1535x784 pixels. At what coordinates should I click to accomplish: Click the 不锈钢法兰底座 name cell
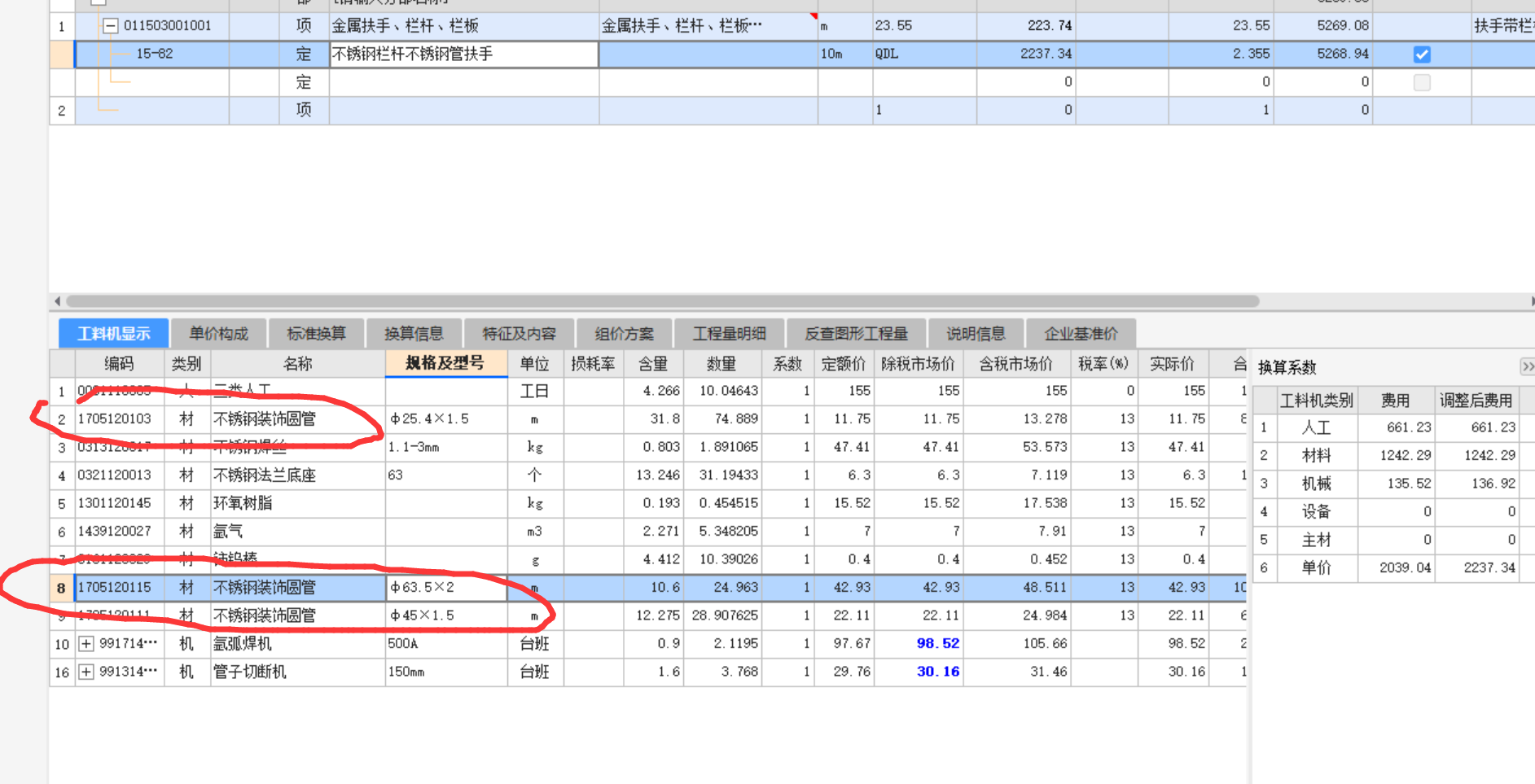click(x=297, y=475)
